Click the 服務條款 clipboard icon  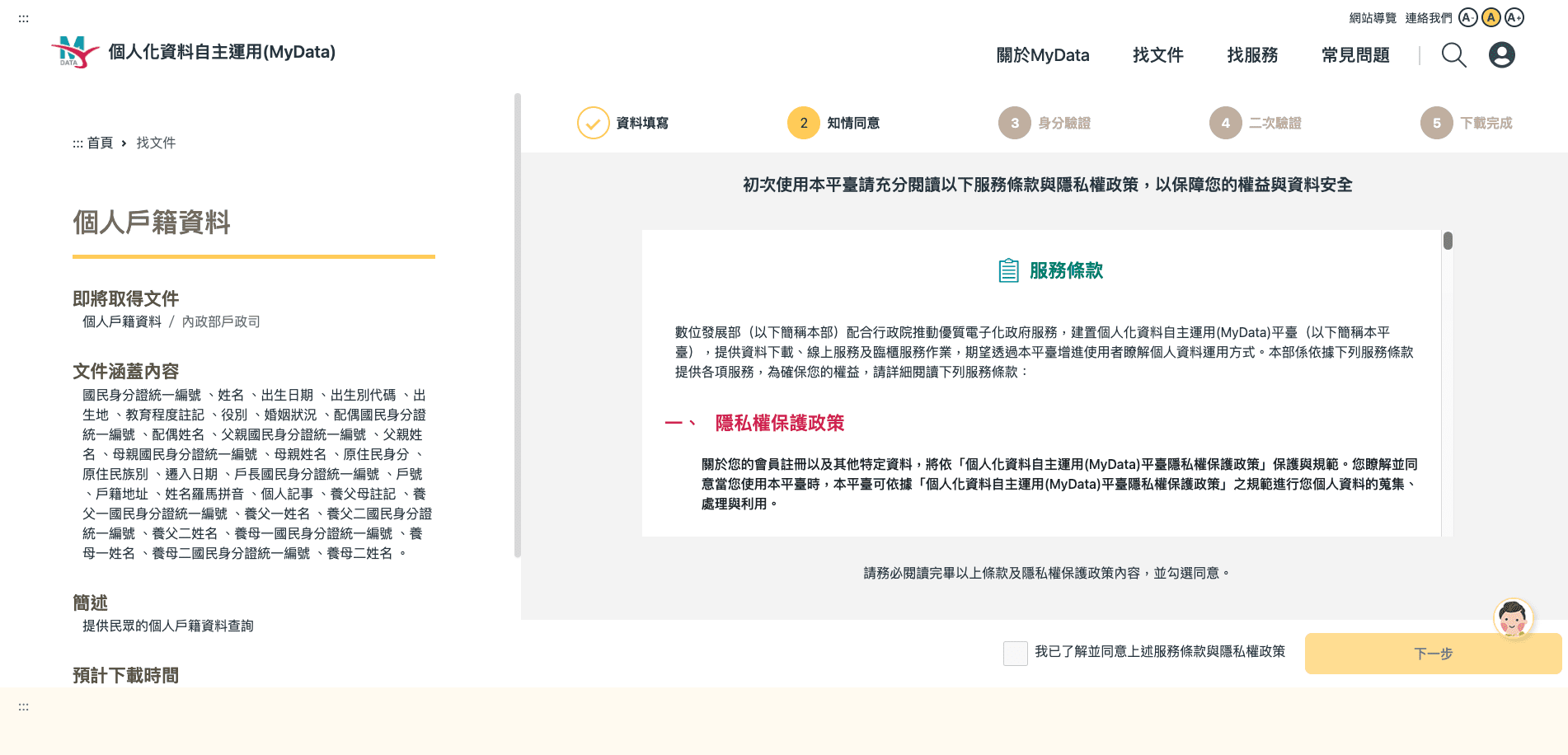(1007, 270)
